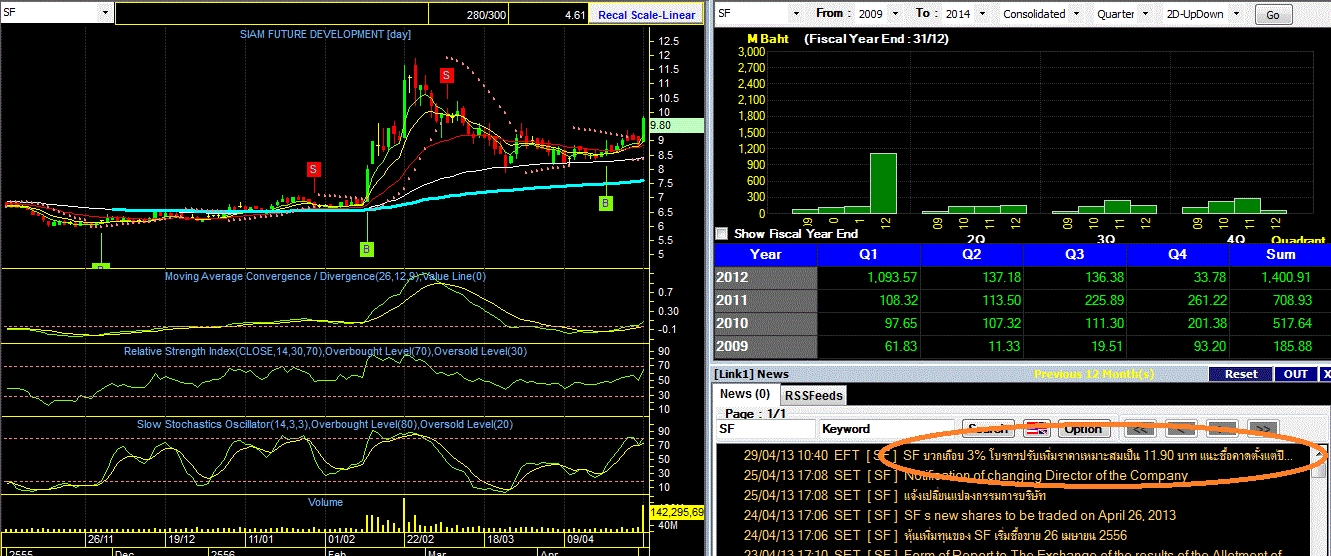
Task: Click the red S sell marker near the price peak
Action: coord(446,75)
